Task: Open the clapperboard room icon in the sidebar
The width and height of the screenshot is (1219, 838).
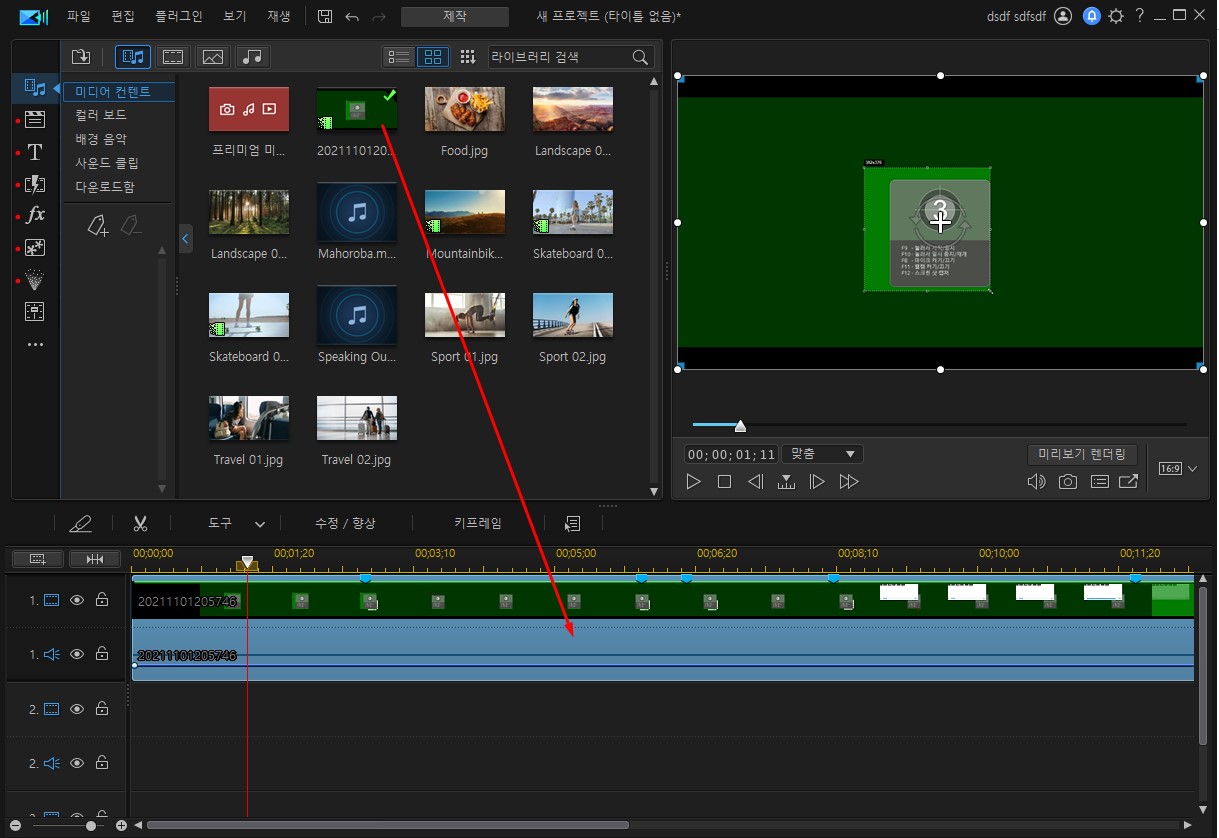Action: (x=35, y=120)
